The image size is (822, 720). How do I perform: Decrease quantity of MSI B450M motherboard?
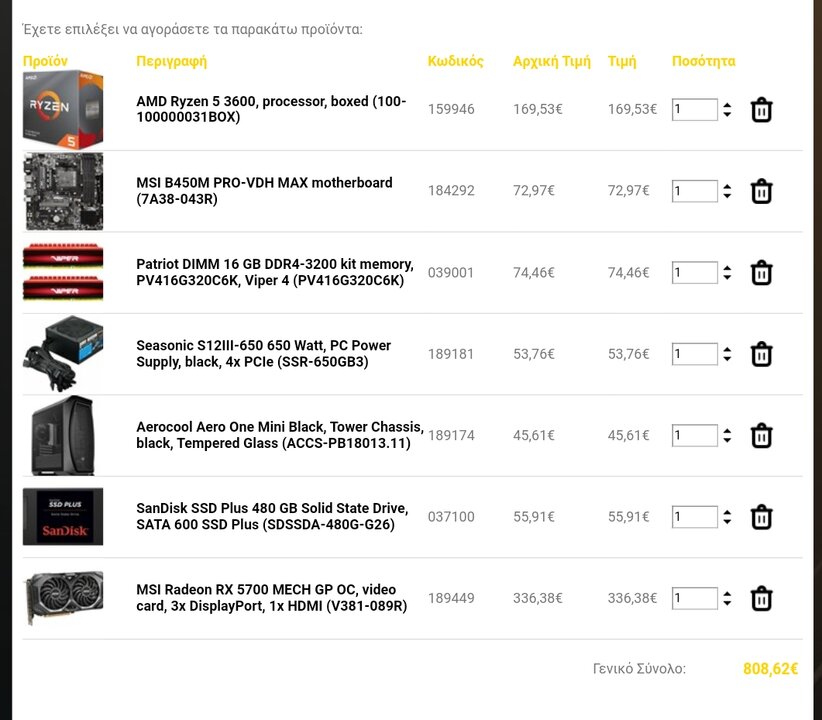click(727, 195)
